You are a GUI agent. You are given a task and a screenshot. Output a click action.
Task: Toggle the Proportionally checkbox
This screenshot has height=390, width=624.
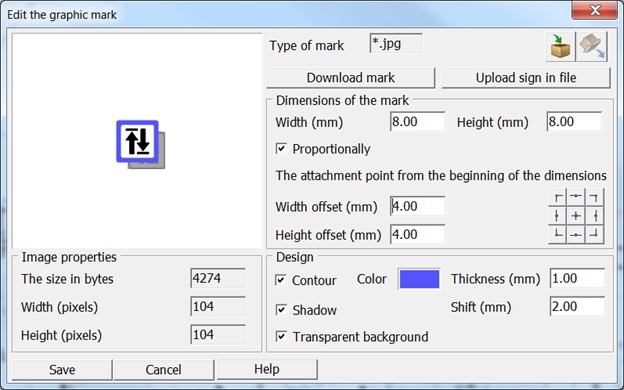[281, 149]
